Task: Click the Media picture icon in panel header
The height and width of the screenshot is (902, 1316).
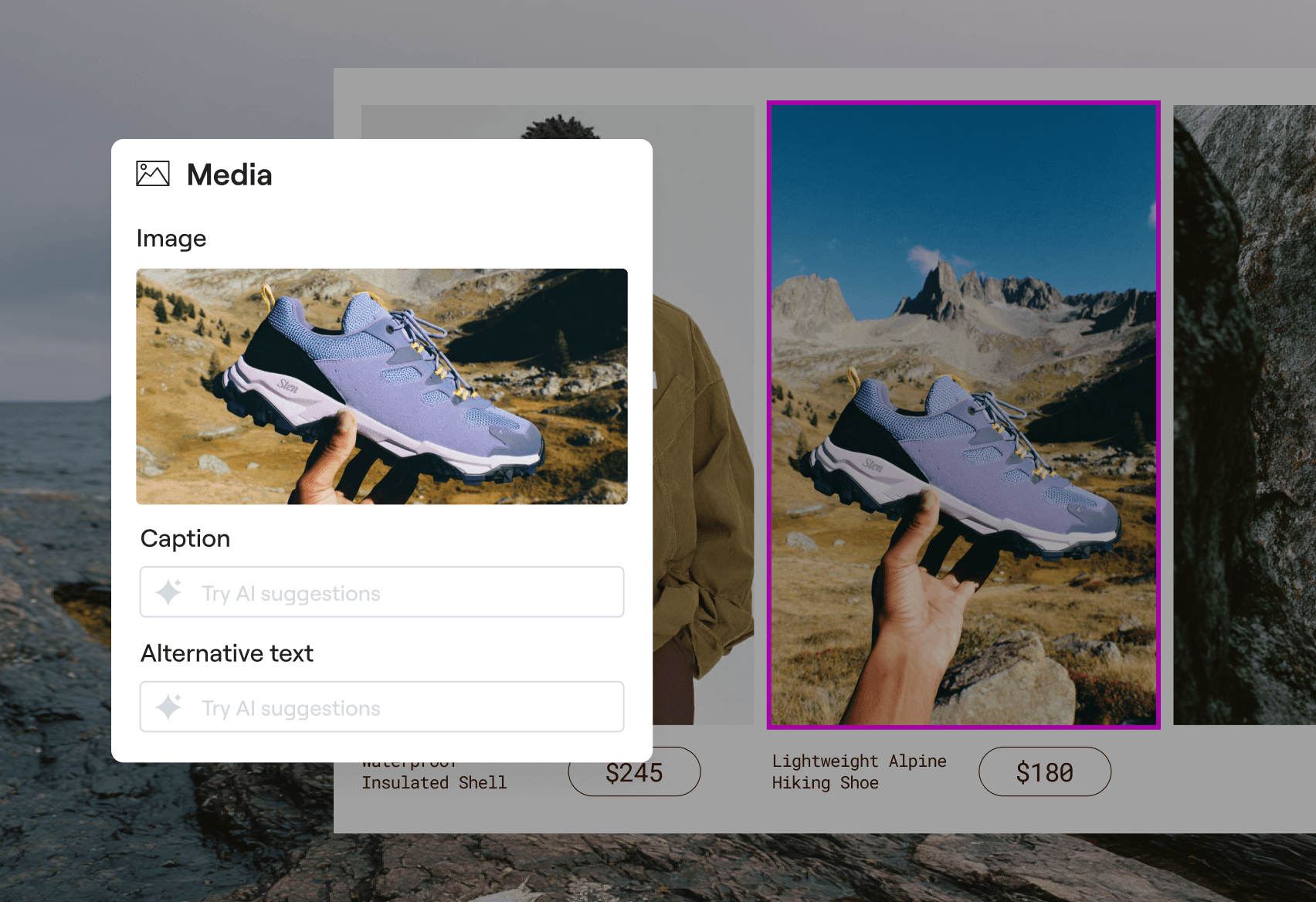Action: 153,174
